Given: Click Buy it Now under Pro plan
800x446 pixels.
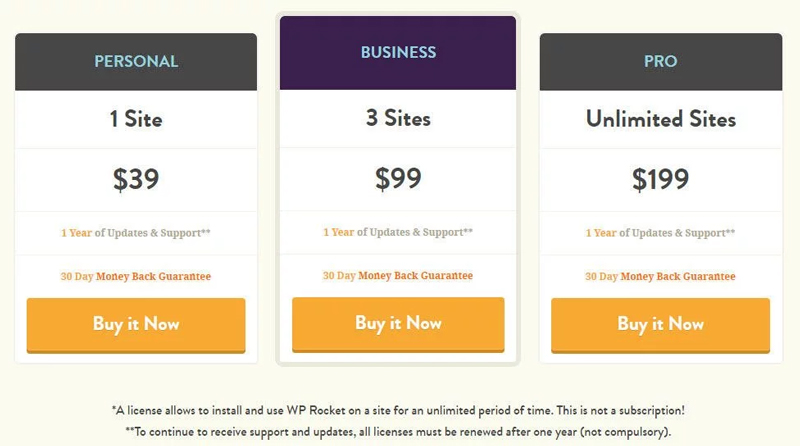Looking at the screenshot, I should click(x=660, y=325).
